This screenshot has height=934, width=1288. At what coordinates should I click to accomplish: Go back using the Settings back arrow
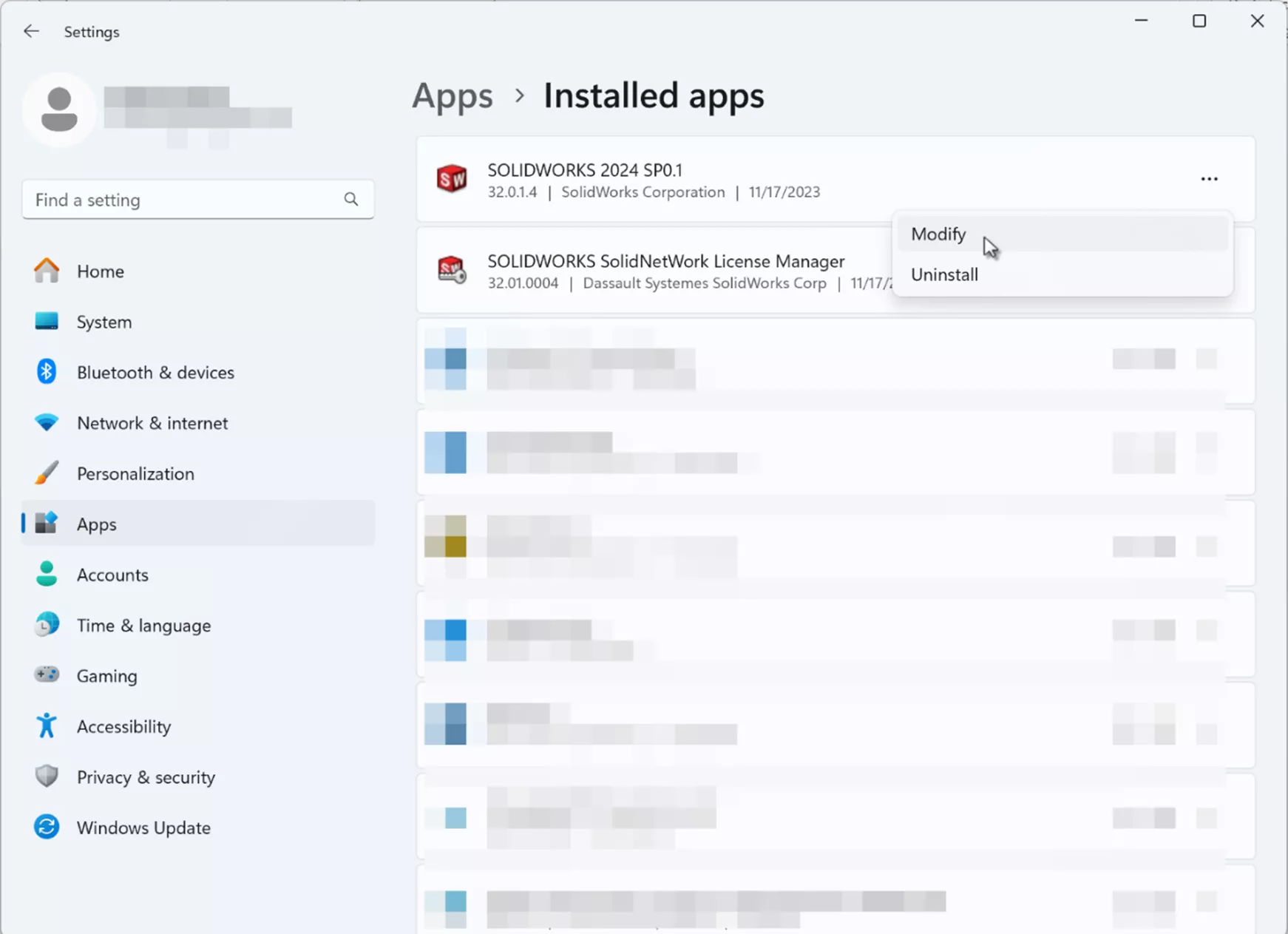click(31, 31)
